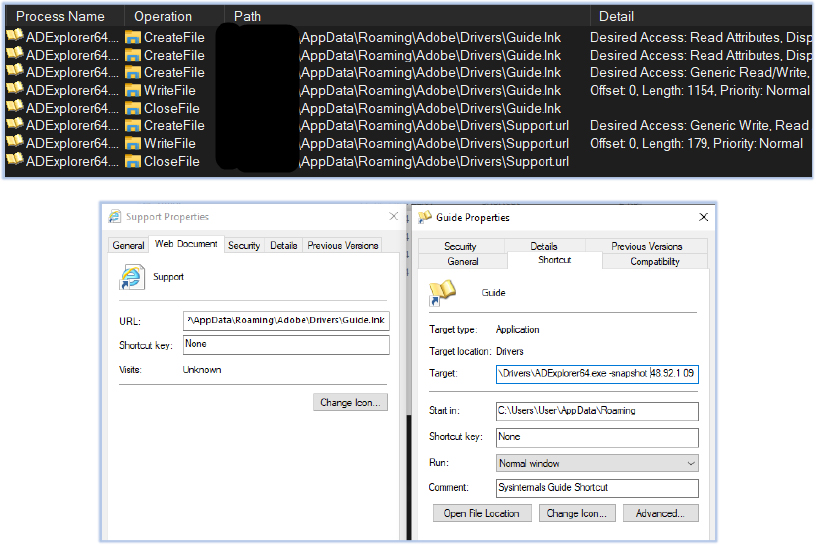The width and height of the screenshot is (816, 545).
Task: Click detail 'Desired Access: Generic Write, Read'
Action: point(699,125)
